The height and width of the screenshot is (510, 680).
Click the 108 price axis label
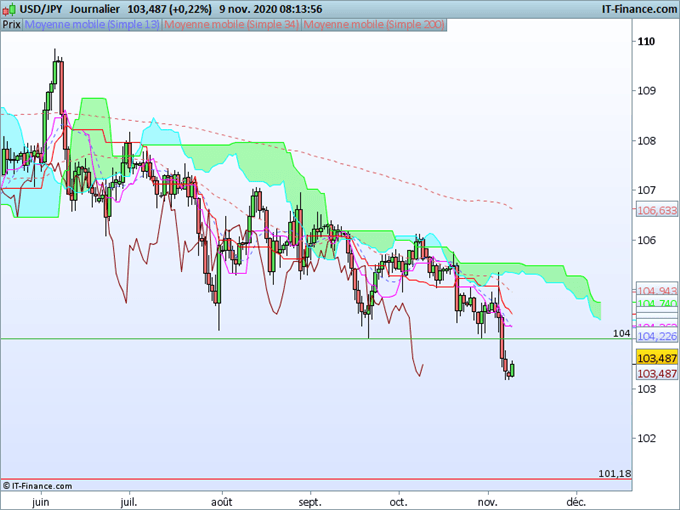click(x=646, y=141)
